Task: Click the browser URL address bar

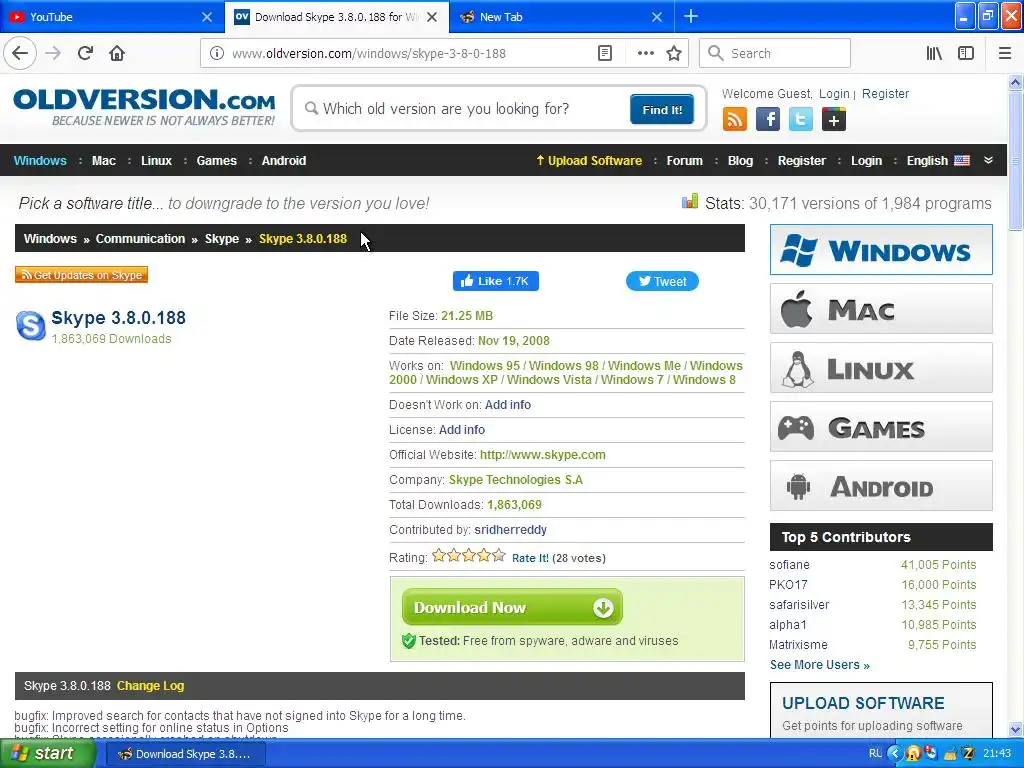Action: [411, 54]
